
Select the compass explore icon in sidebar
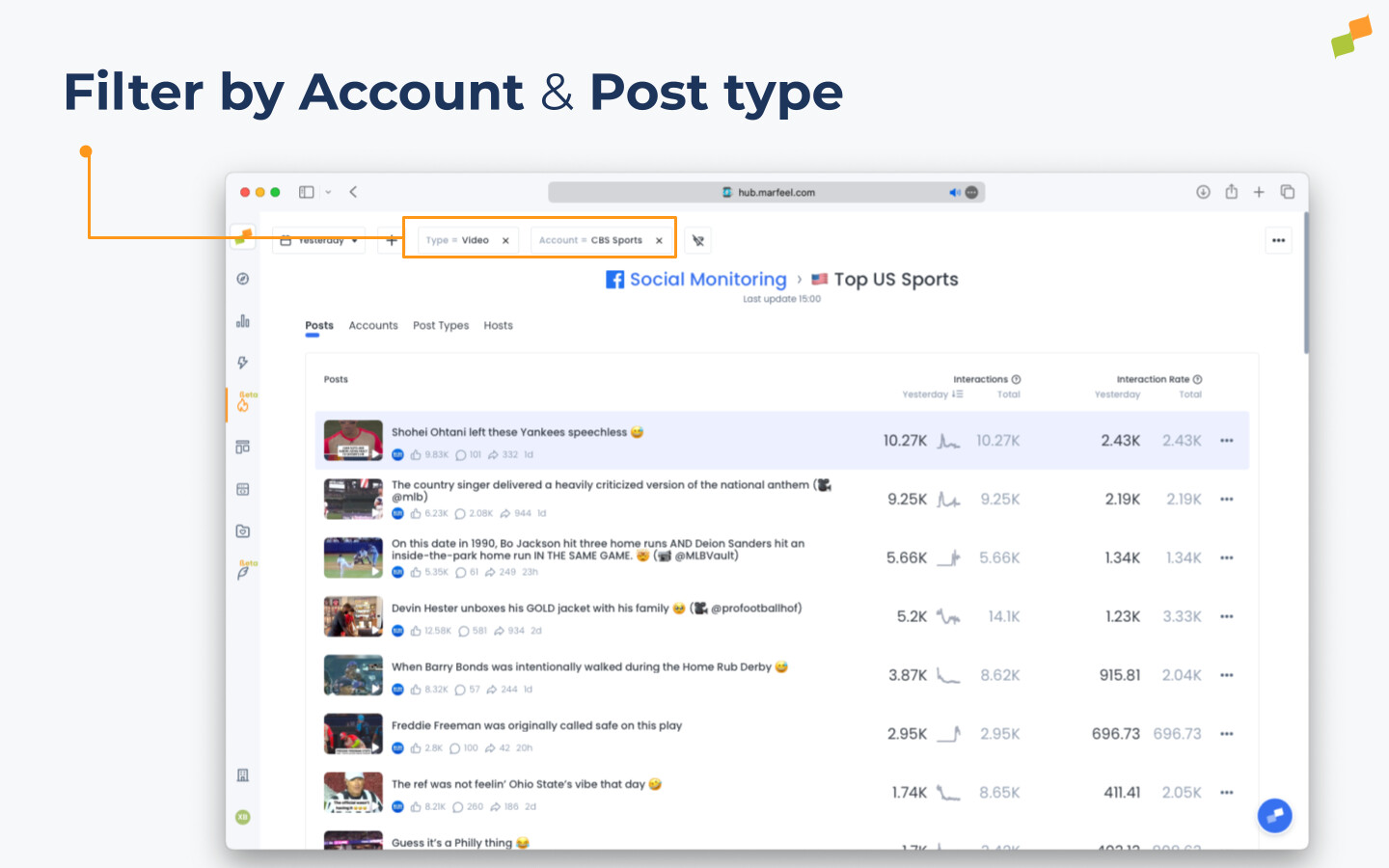point(243,279)
